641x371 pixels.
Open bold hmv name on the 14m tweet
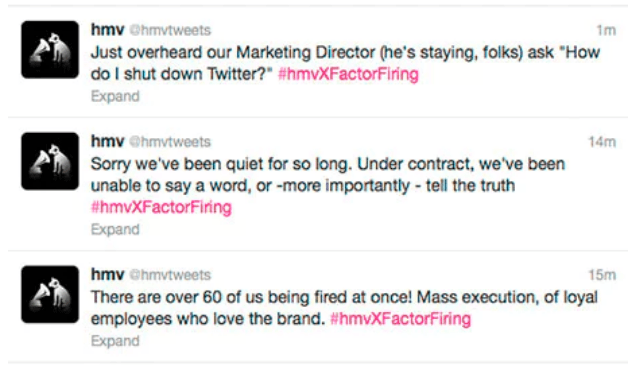[x=108, y=141]
